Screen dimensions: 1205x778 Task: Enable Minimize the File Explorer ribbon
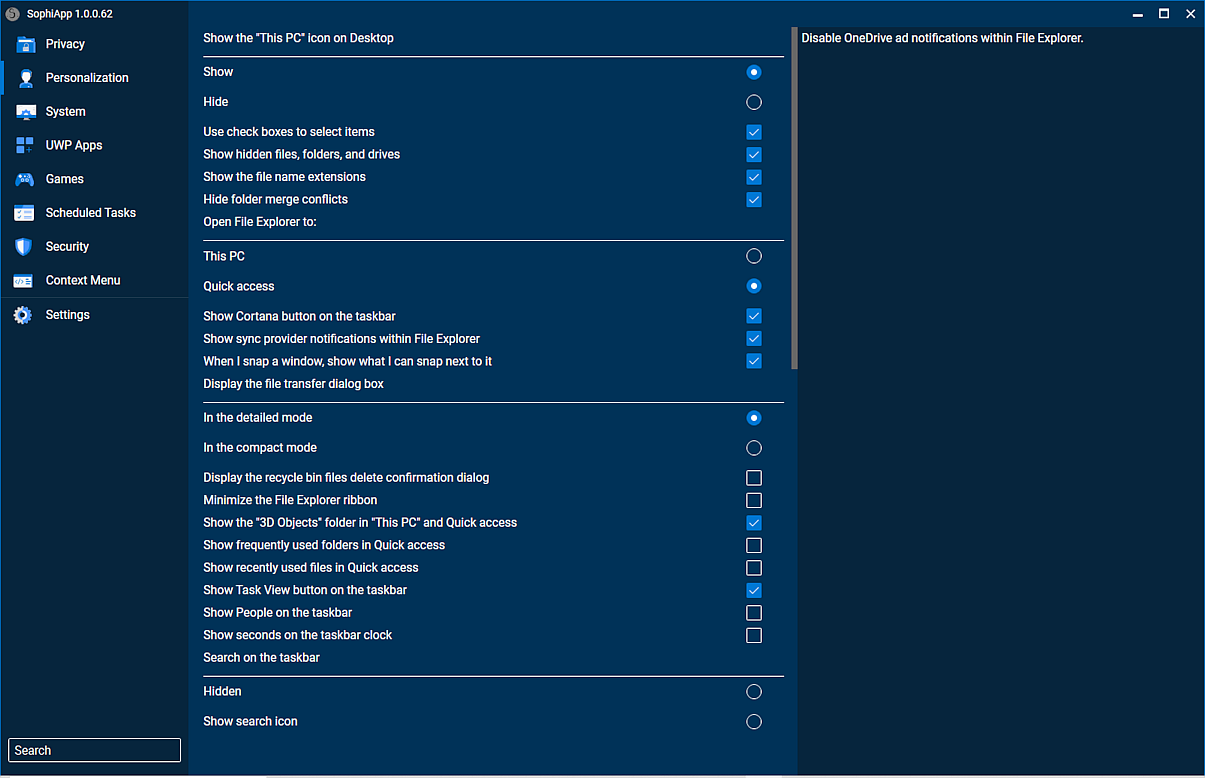click(754, 500)
